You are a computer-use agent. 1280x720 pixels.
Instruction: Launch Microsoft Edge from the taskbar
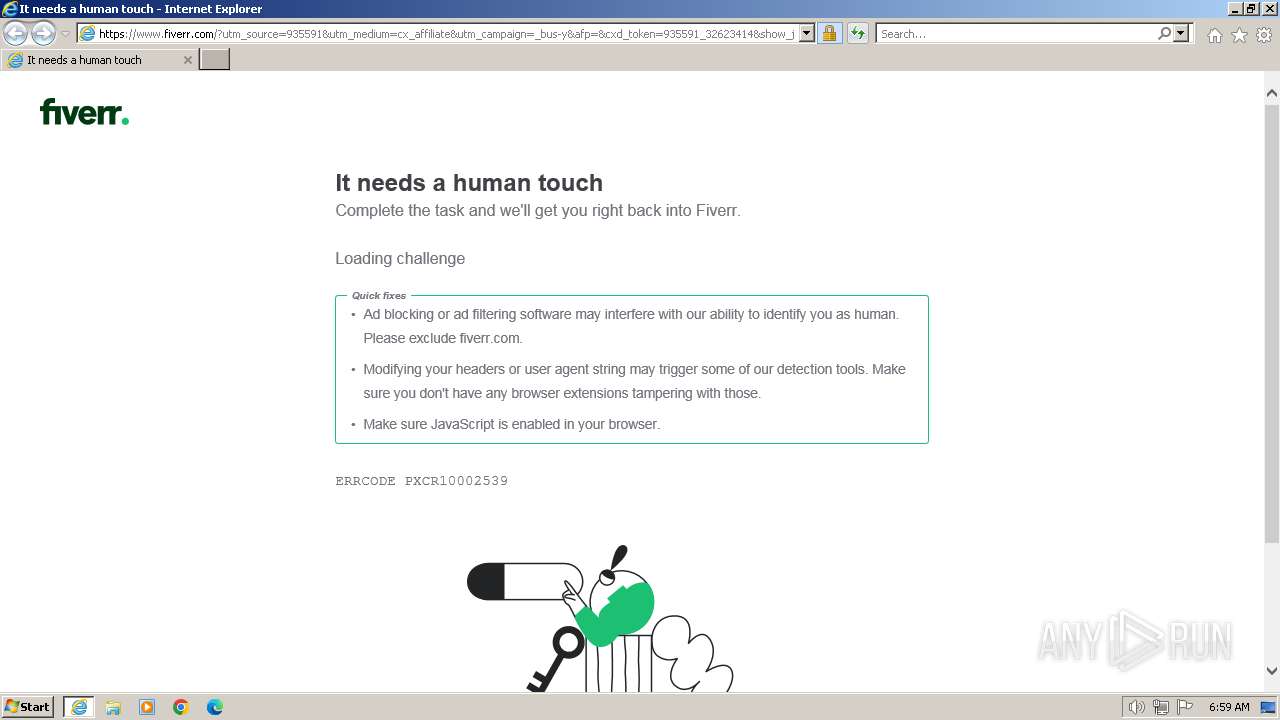[215, 707]
